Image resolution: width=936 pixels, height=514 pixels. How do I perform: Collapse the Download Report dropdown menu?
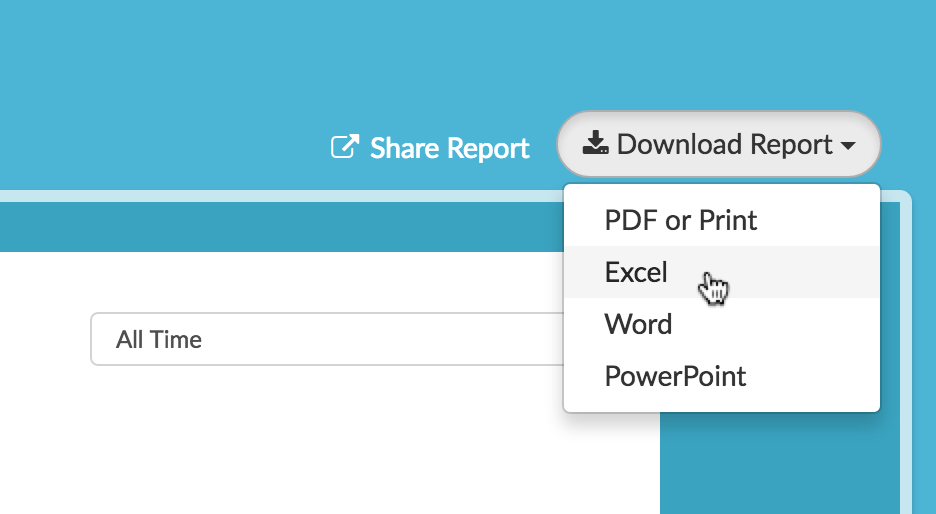(718, 144)
